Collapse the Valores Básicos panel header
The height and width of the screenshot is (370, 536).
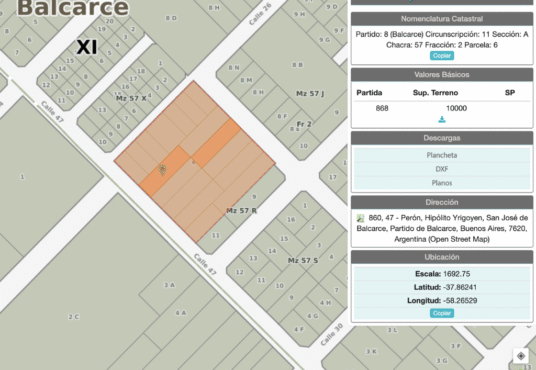click(x=442, y=75)
